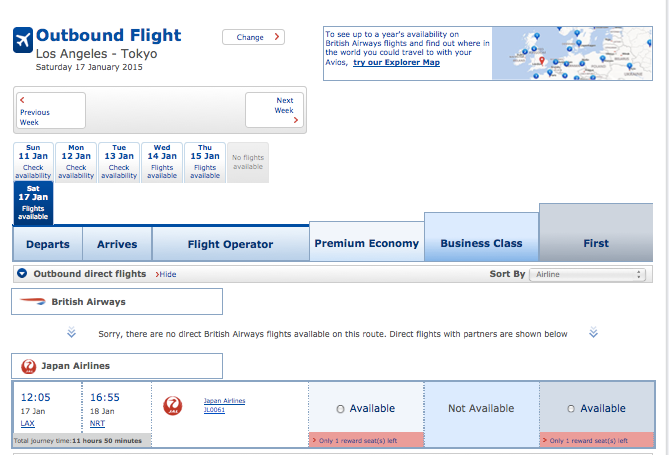Click the Japan Airlines round logo header
669x455 pixels.
click(28, 366)
